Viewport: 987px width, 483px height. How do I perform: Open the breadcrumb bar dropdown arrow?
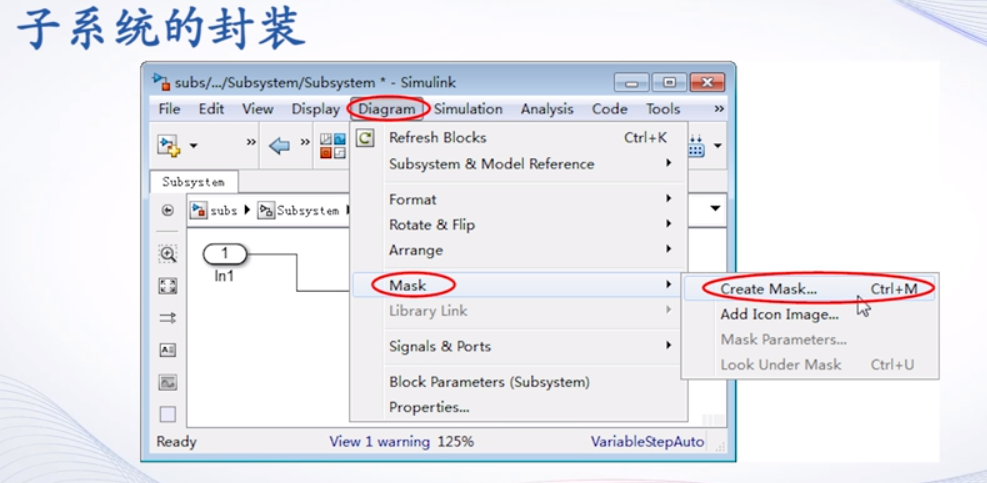(716, 208)
